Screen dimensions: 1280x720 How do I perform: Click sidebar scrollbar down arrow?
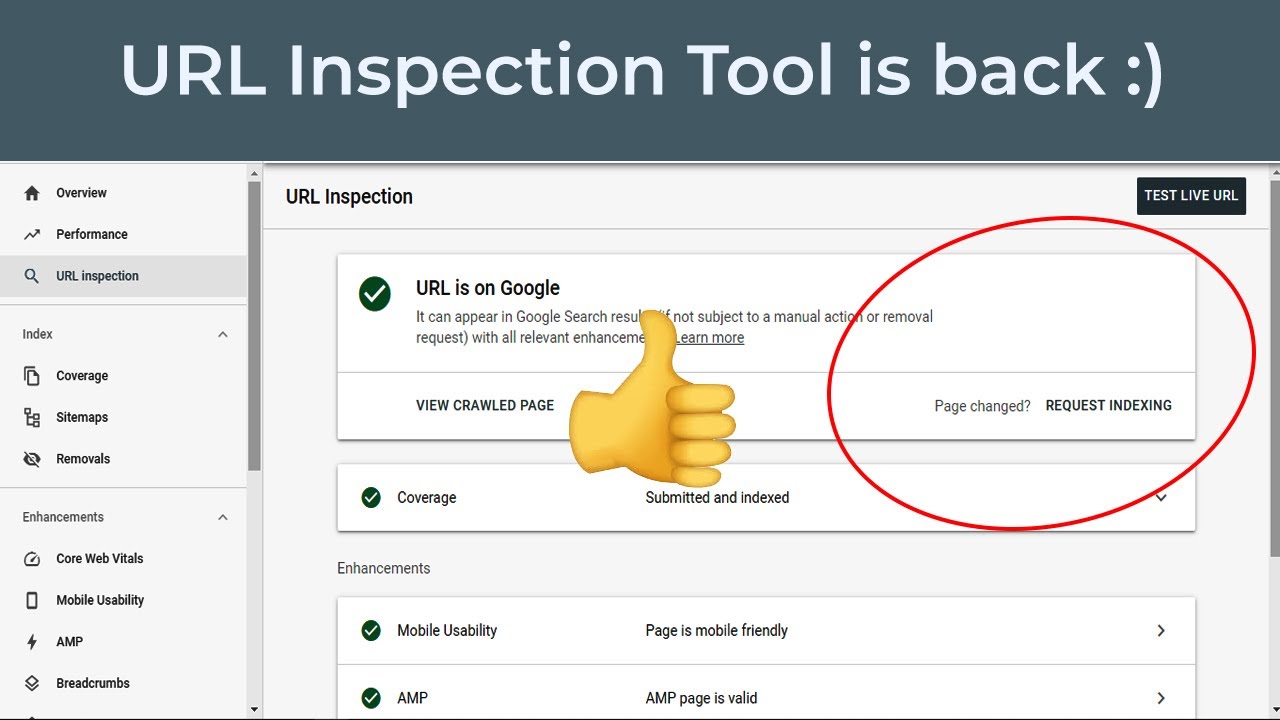tap(254, 709)
